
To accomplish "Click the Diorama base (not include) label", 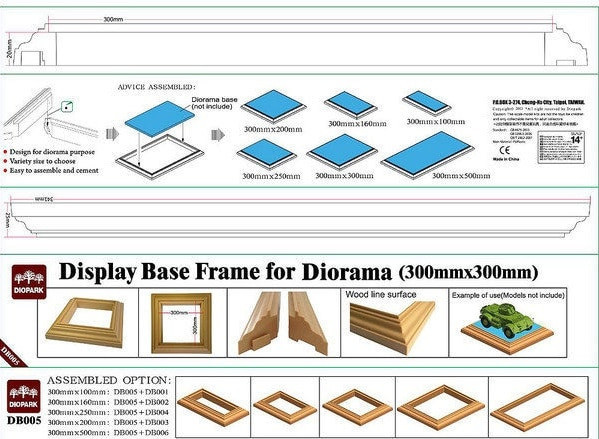I will 214,103.
